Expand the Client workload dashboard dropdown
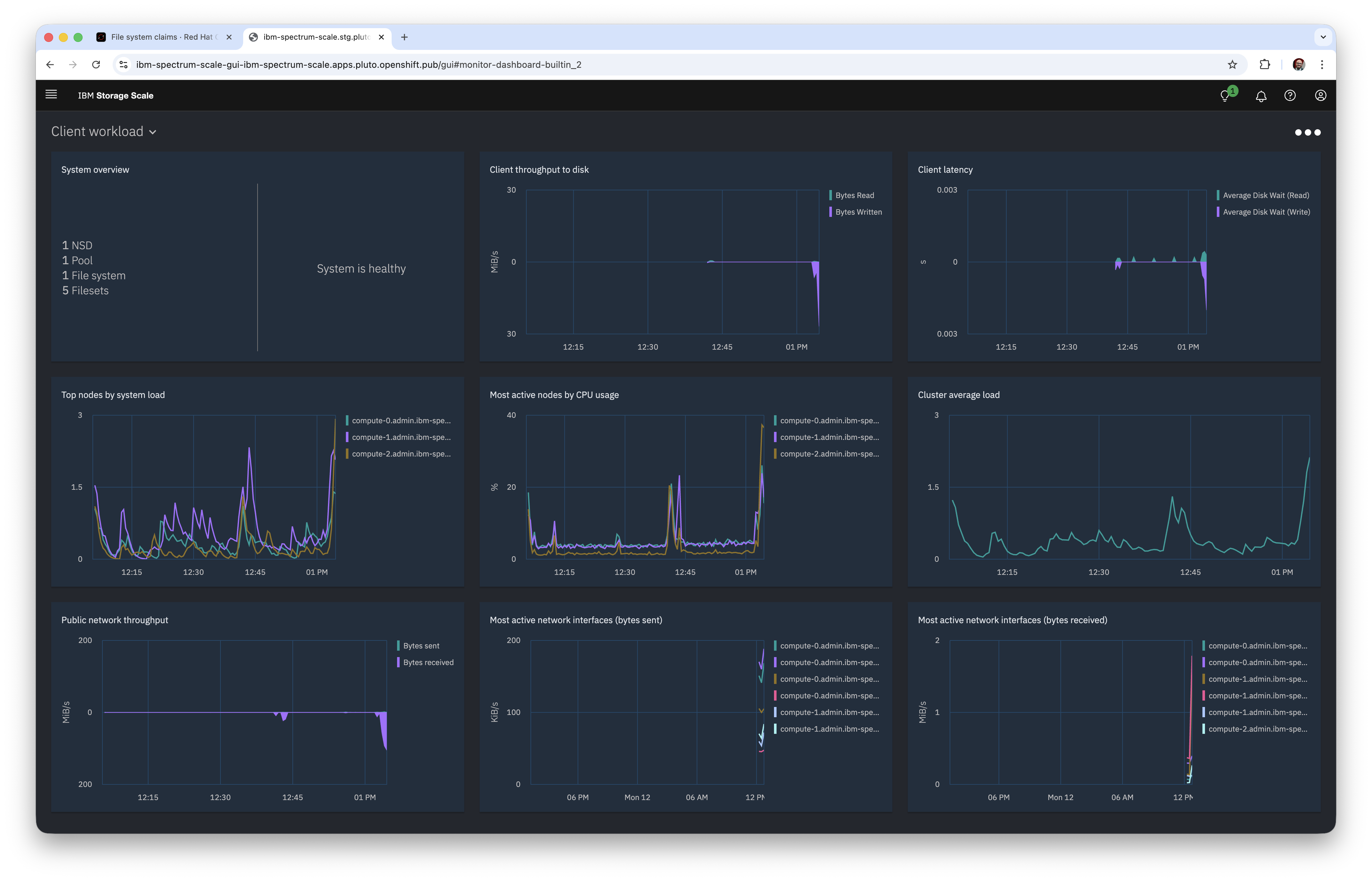1372x881 pixels. pos(104,131)
